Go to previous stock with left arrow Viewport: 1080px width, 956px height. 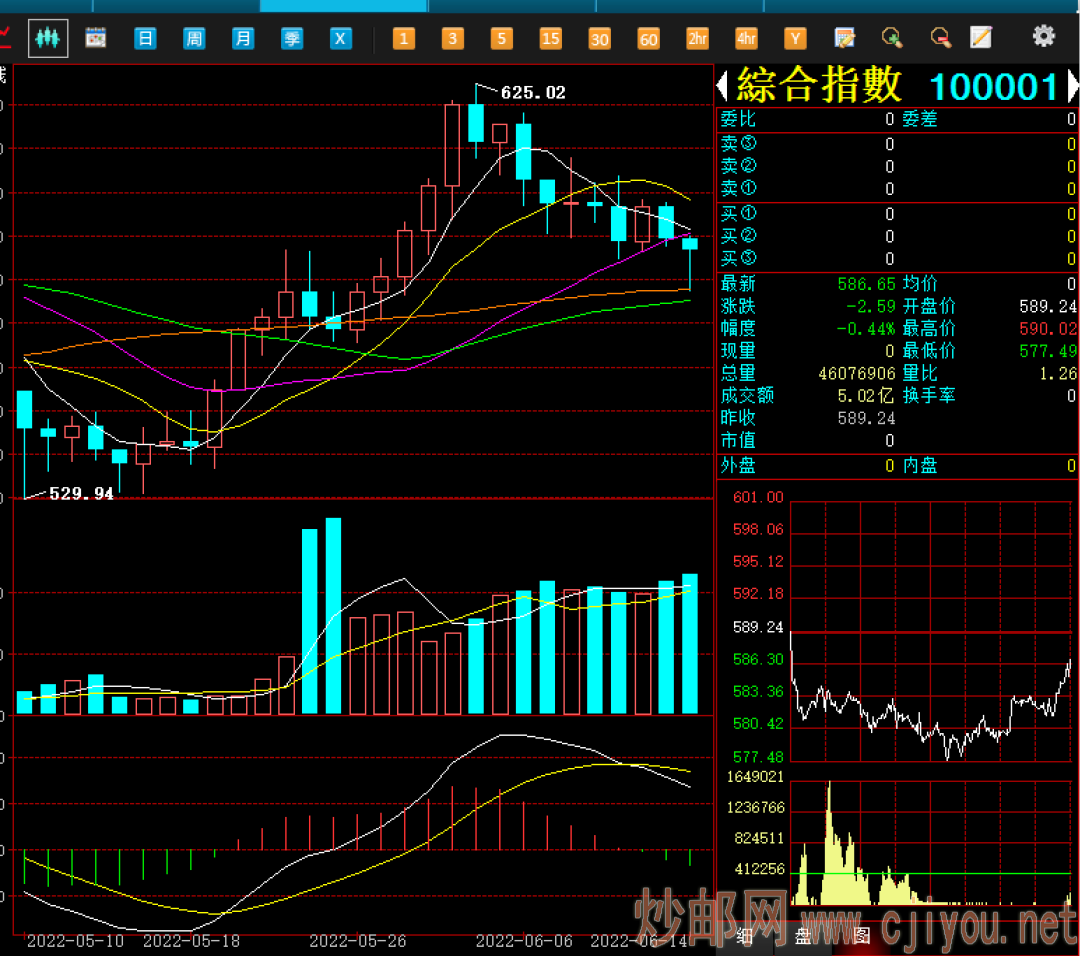722,87
